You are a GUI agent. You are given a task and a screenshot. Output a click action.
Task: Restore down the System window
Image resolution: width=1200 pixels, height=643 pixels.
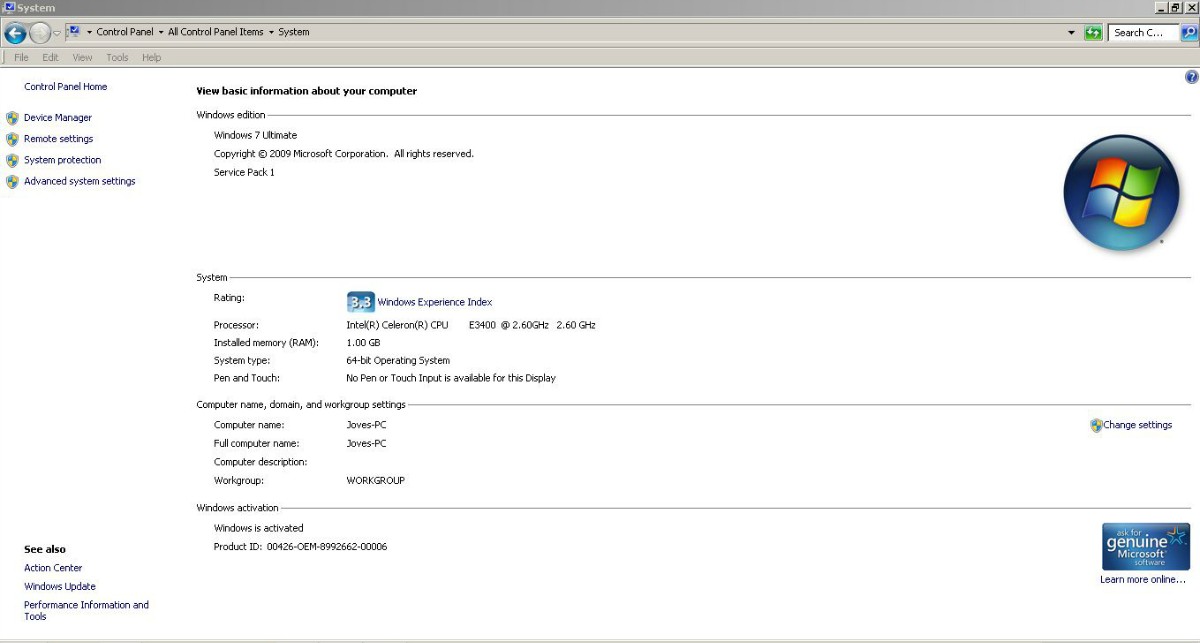(1176, 7)
